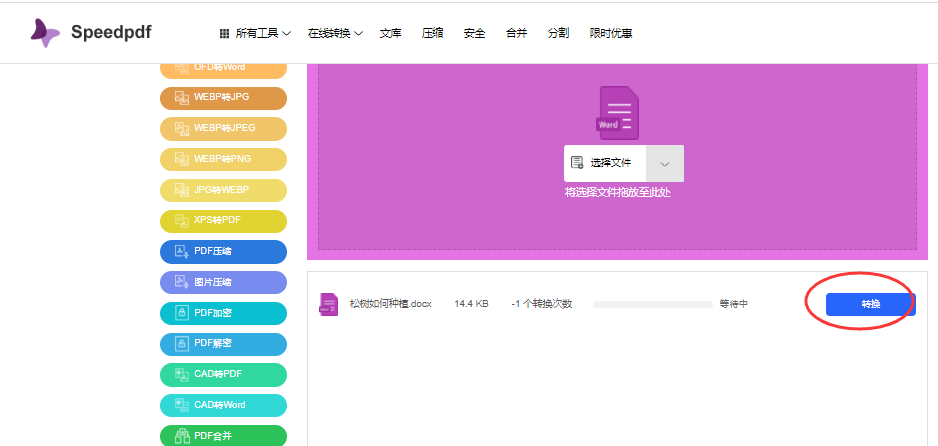Click the convert icon on CAD转PDF

click(182, 374)
